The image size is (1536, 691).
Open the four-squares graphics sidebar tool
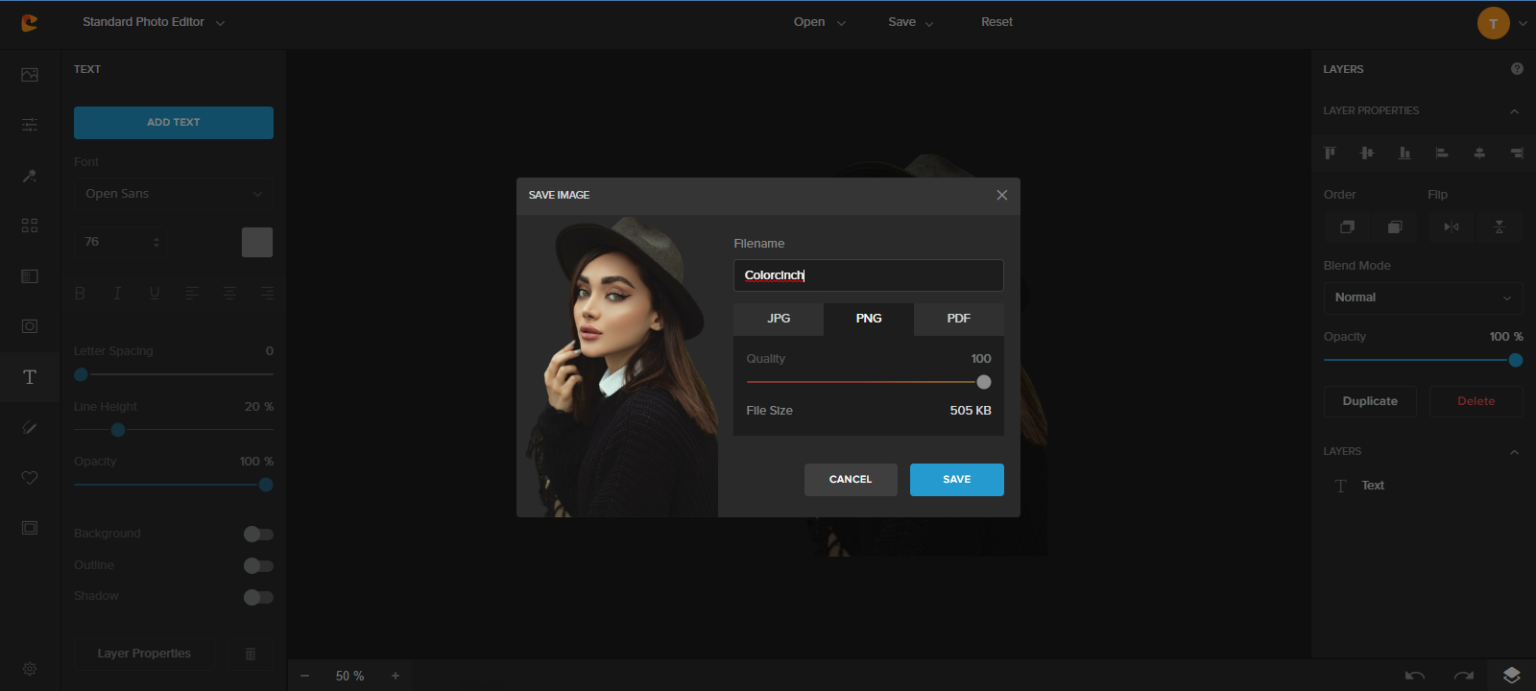tap(29, 226)
